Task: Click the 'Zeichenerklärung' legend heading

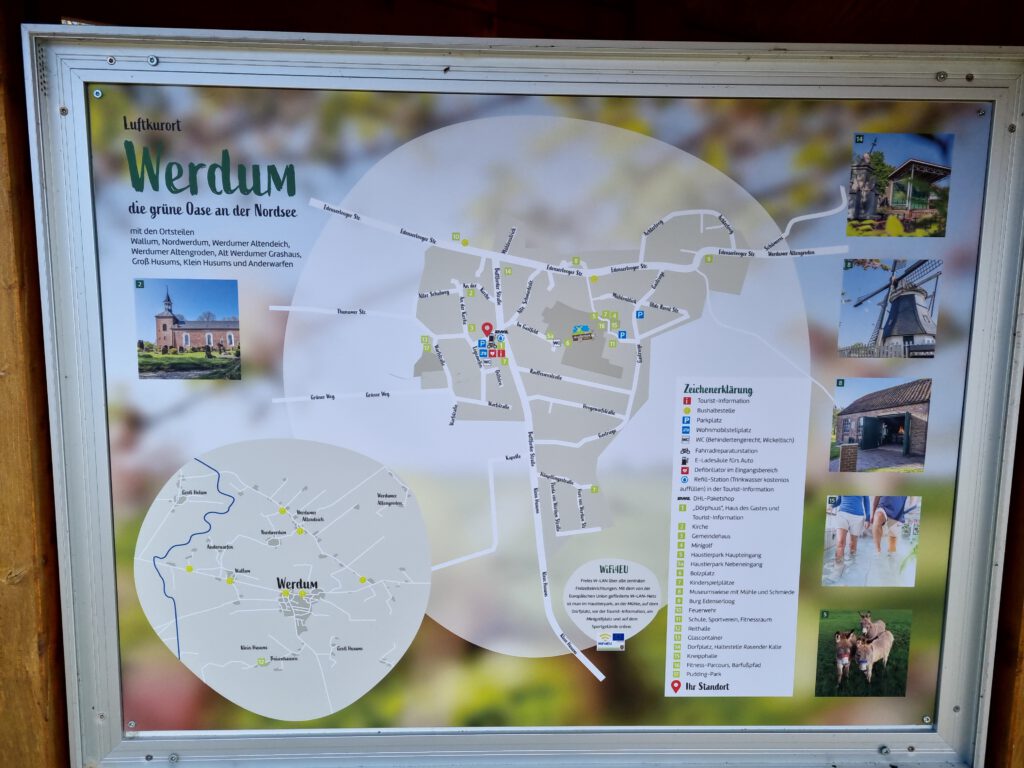Action: [x=717, y=389]
